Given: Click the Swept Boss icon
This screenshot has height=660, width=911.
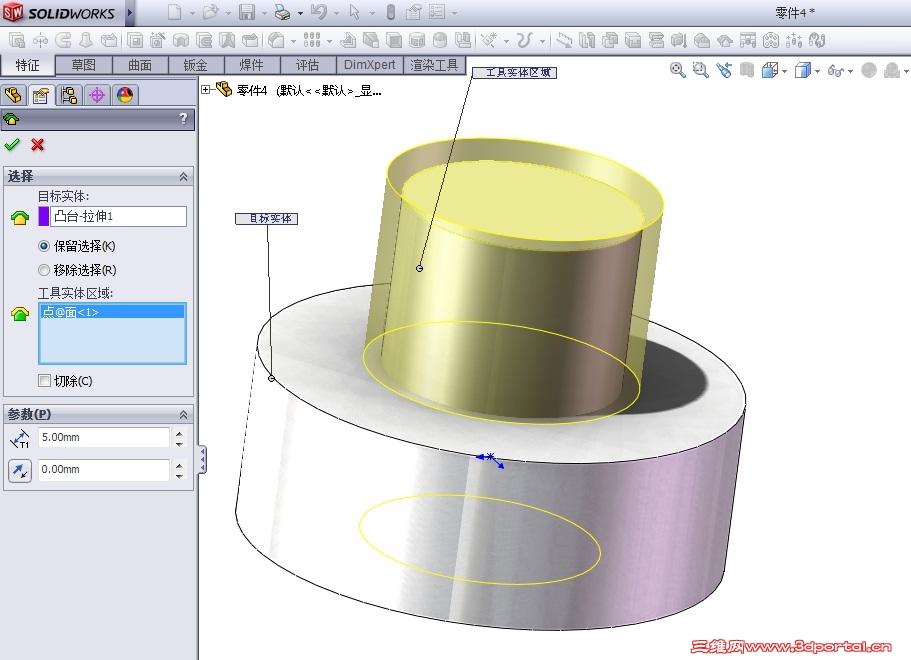Looking at the screenshot, I should pos(63,40).
